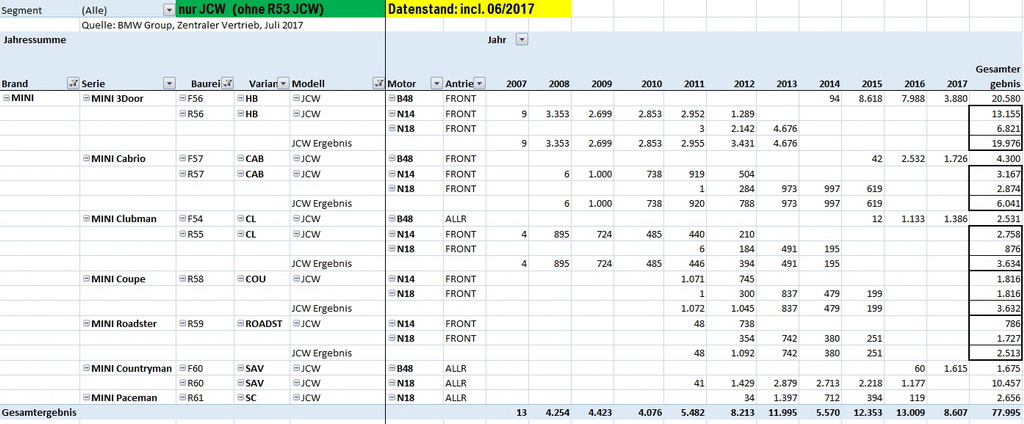Viewport: 1024px width, 424px height.
Task: Open the Segment (Alle) filter dropdown
Action: 170,10
